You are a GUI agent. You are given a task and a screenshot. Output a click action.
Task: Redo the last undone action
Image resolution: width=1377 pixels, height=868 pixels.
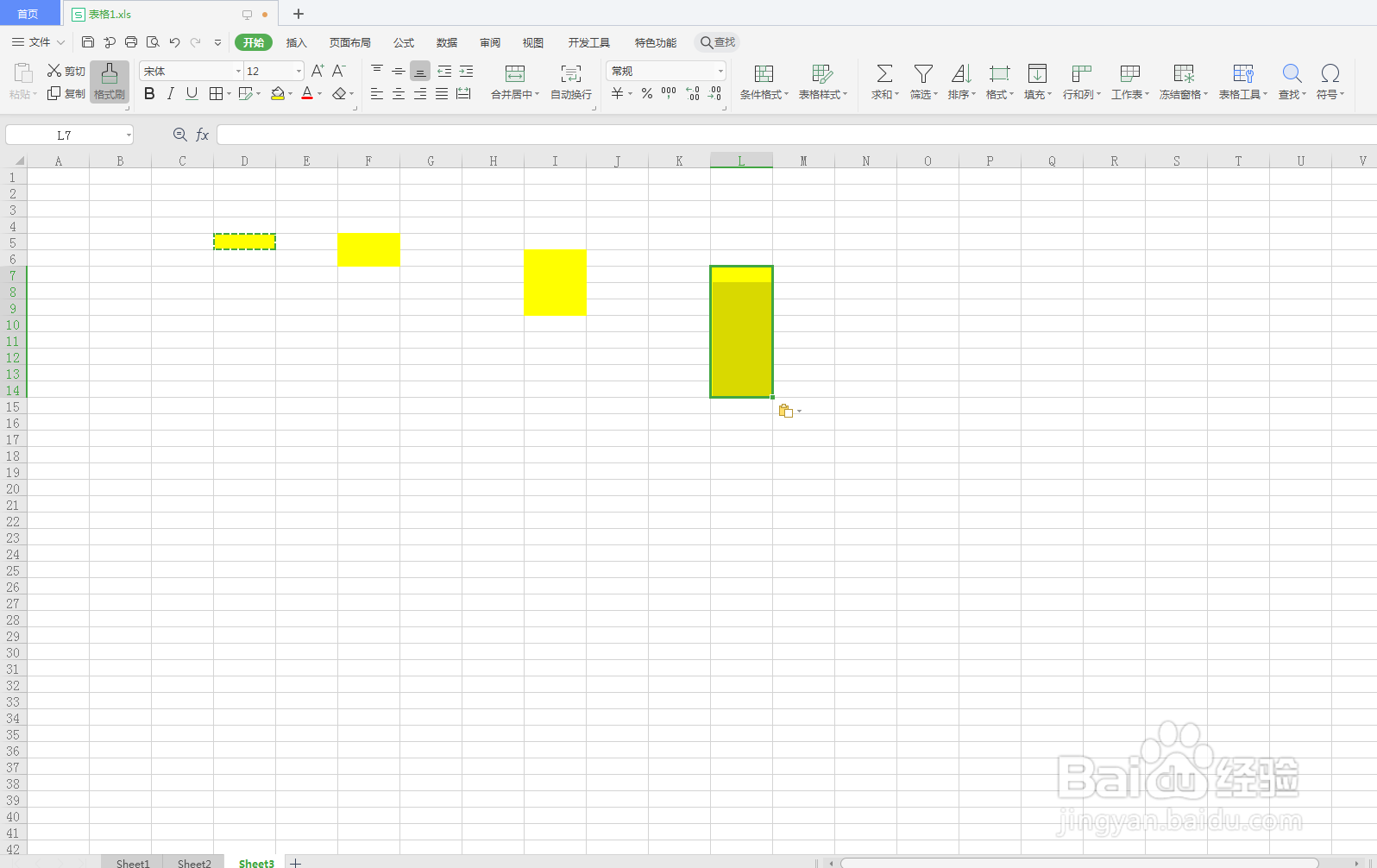pyautogui.click(x=196, y=41)
